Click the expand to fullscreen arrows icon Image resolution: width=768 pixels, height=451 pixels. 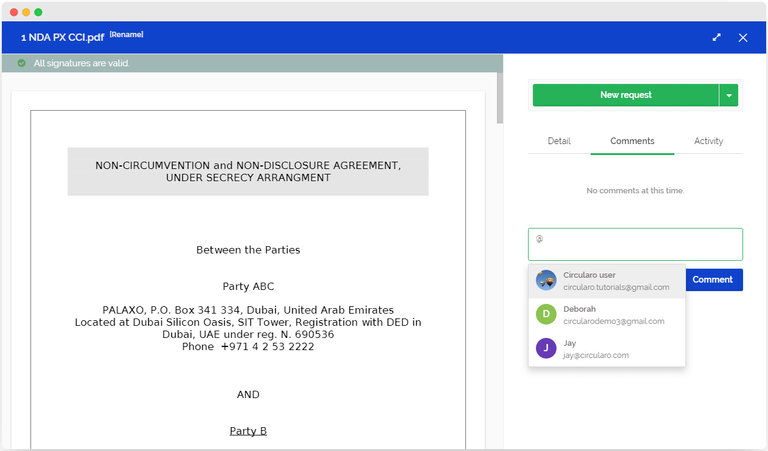click(x=716, y=37)
